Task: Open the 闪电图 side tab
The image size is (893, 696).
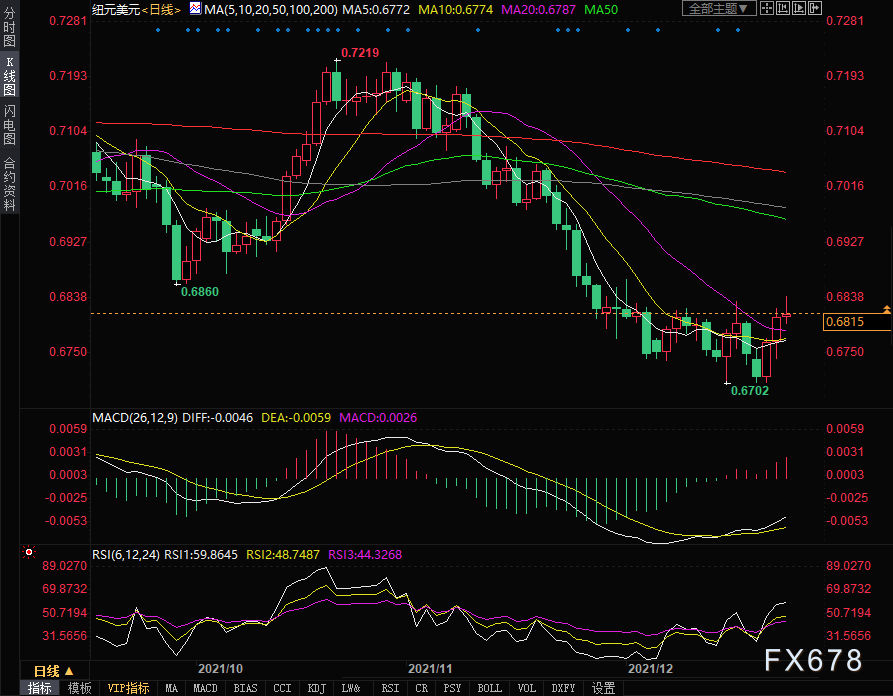Action: (x=9, y=124)
